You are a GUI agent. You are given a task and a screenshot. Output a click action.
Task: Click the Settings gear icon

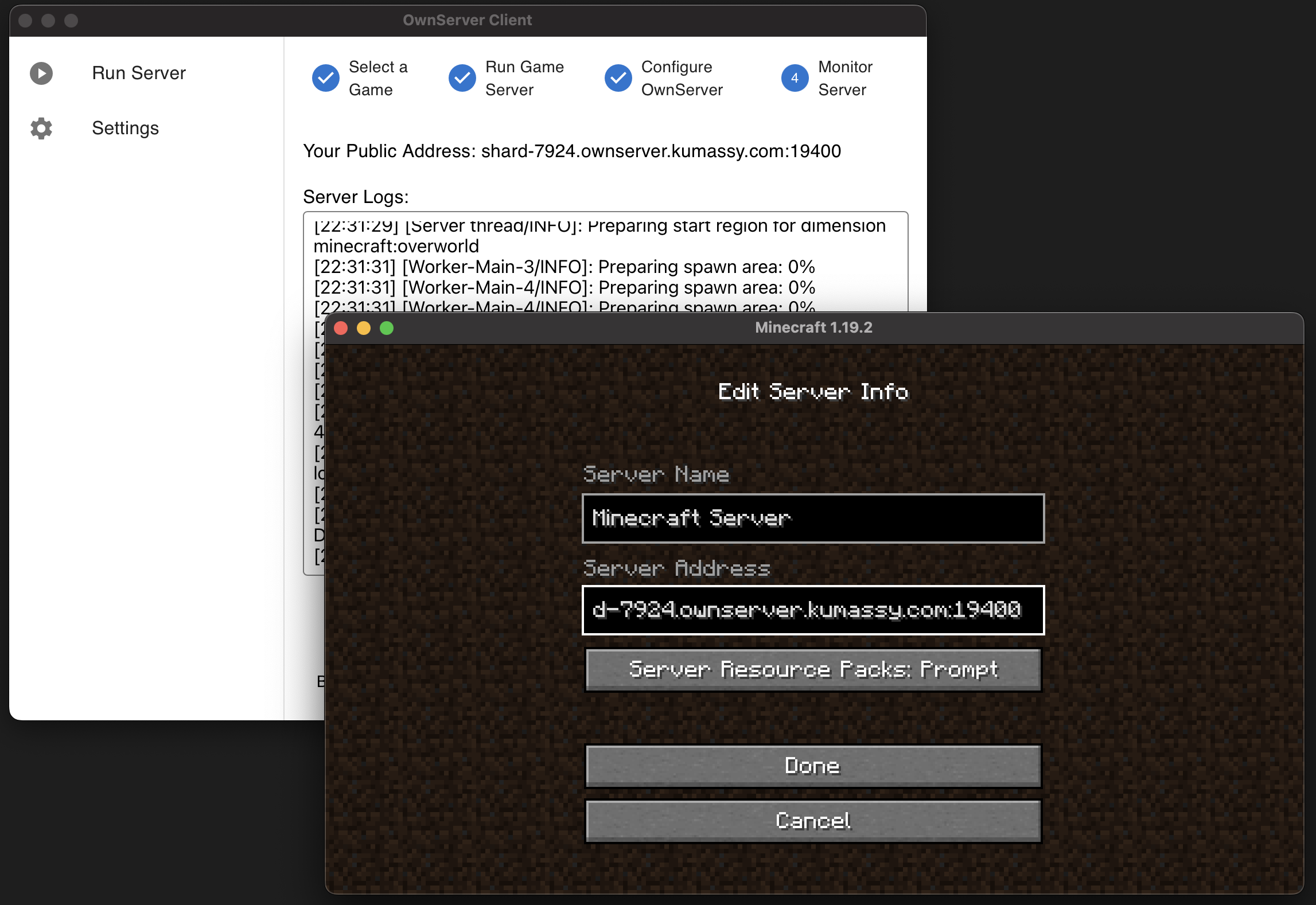tap(41, 128)
